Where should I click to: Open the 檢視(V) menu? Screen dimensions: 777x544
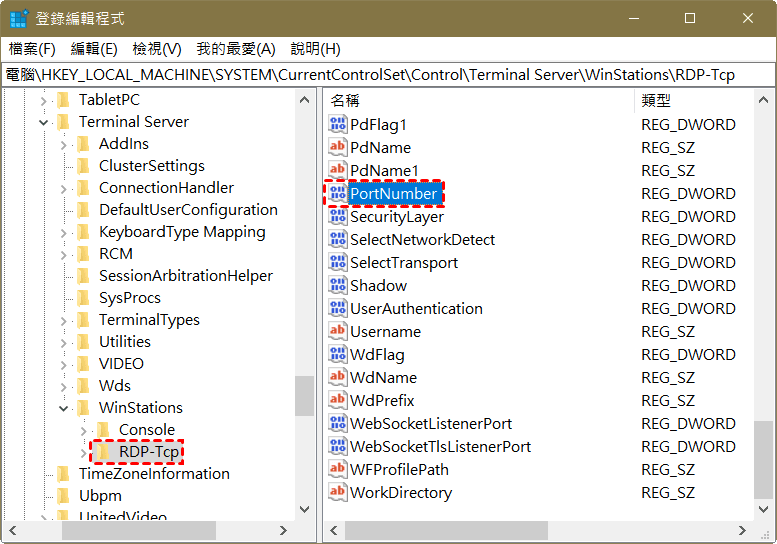click(x=157, y=49)
